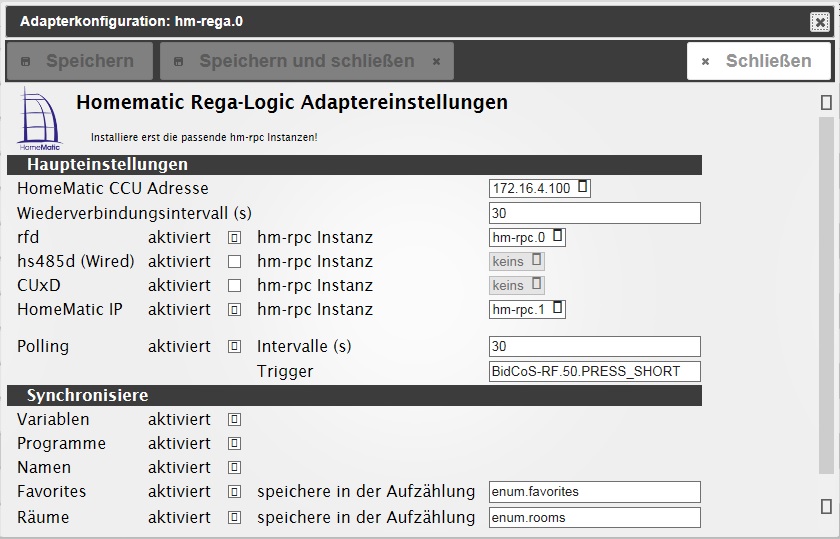Click the disk icon on Speichern und schließen
This screenshot has height=539, width=840.
(179, 61)
